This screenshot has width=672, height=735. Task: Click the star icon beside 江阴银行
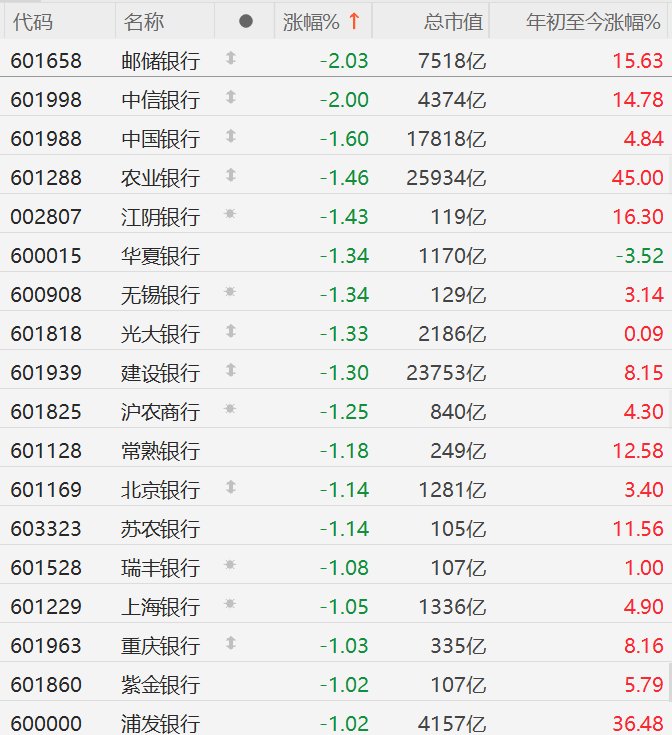point(230,214)
